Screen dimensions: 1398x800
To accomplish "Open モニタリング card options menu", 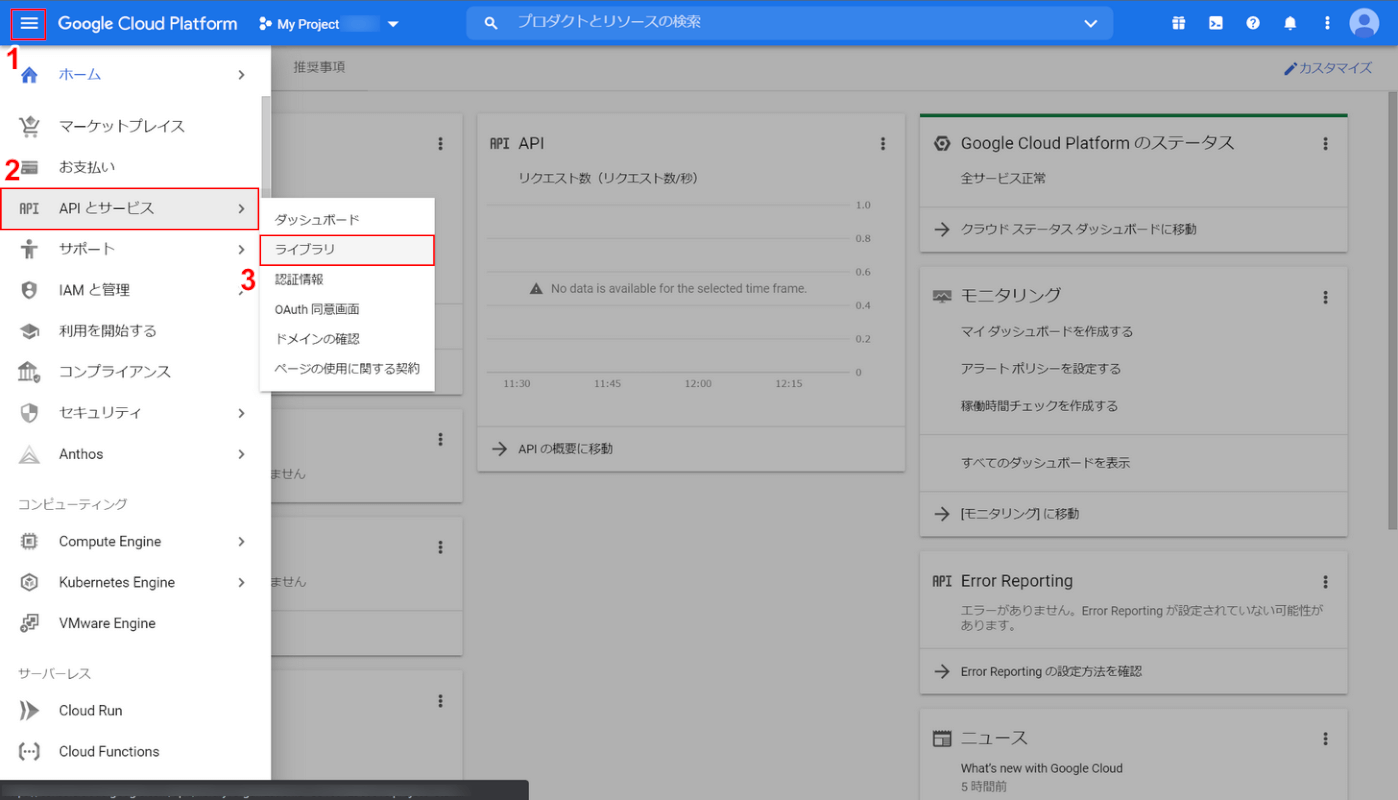I will pyautogui.click(x=1326, y=297).
